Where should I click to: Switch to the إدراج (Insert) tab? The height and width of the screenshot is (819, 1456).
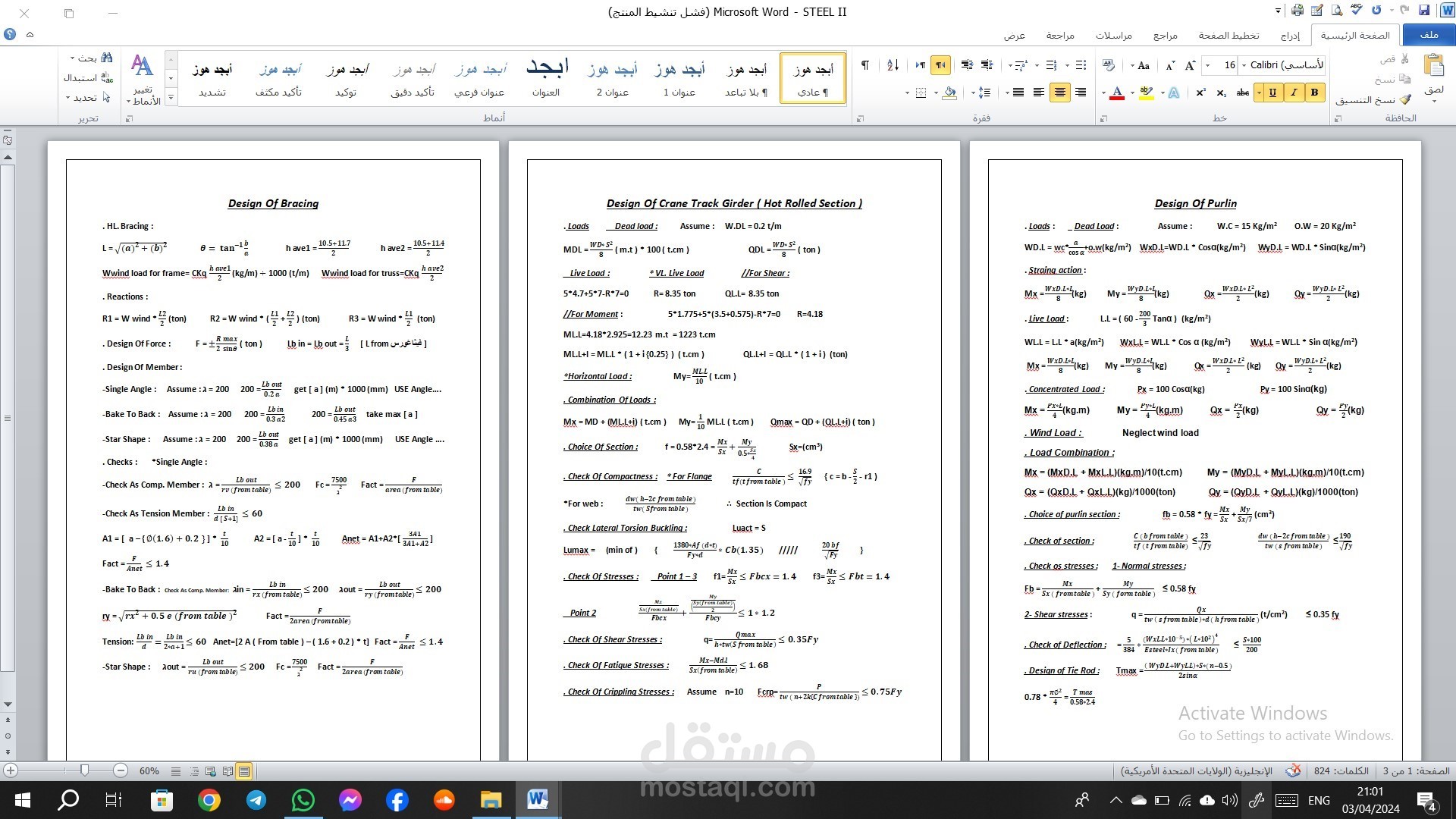tap(1290, 35)
